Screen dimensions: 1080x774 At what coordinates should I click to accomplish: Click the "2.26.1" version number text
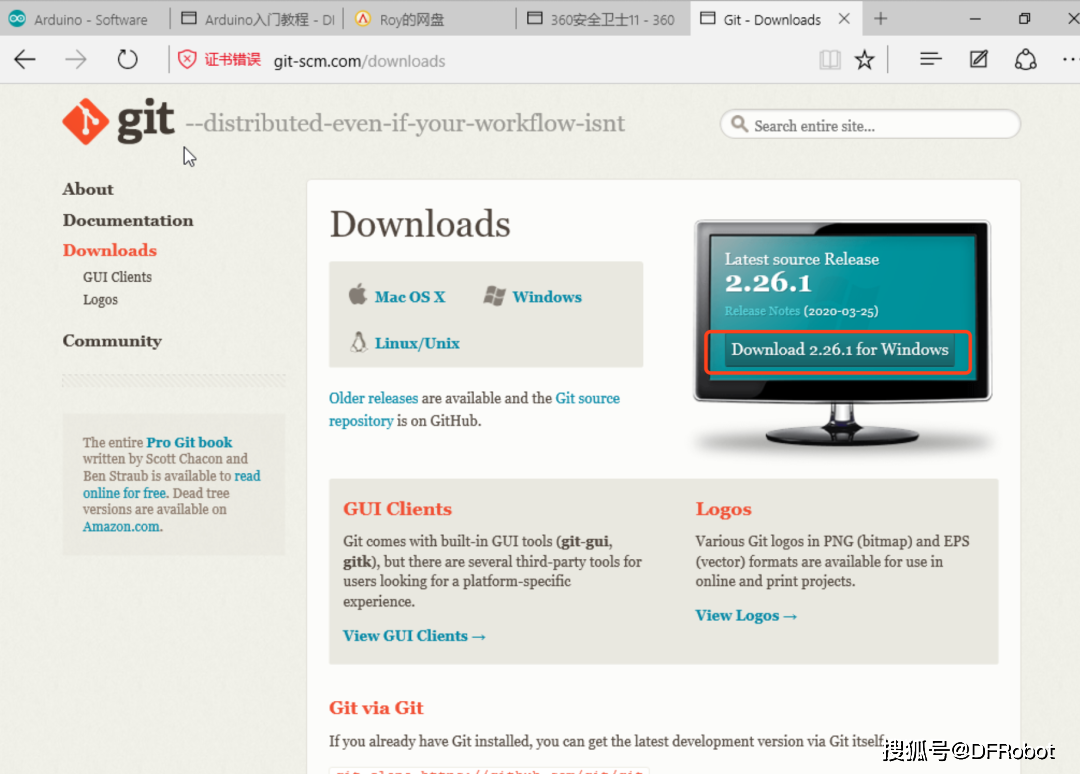tap(768, 283)
